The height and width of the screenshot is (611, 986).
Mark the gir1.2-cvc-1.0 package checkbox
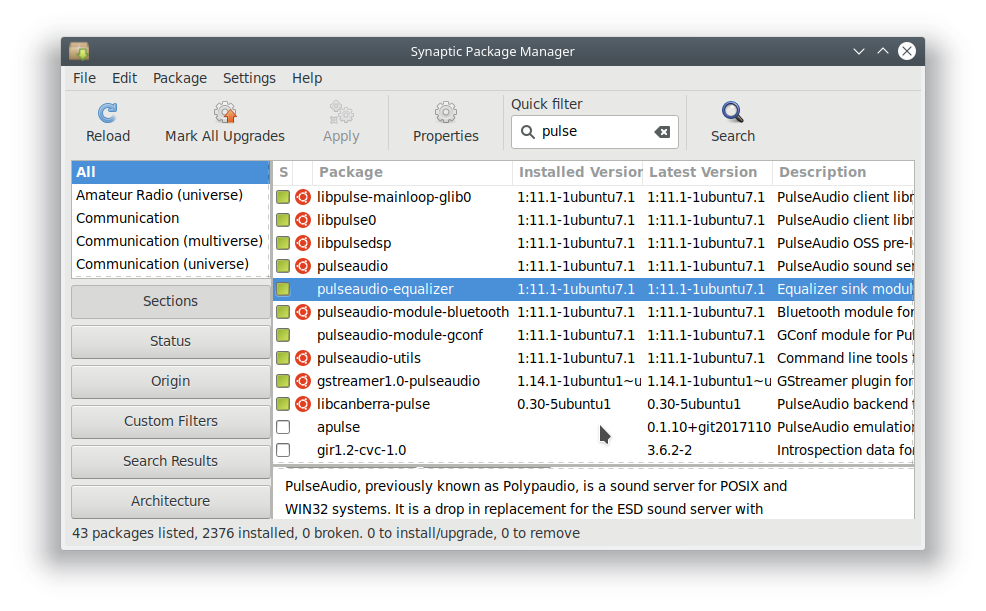(x=283, y=450)
